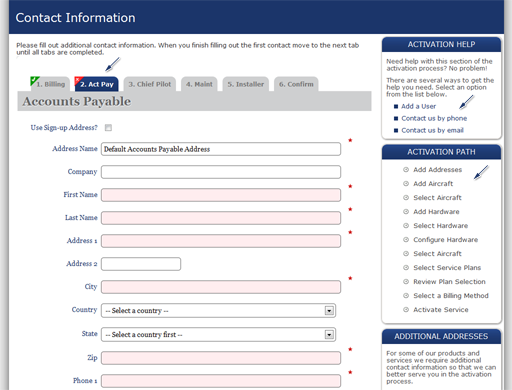Click the 'ACTIVATION PATH' panel header
Viewport: 512px width, 390px height.
441,152
